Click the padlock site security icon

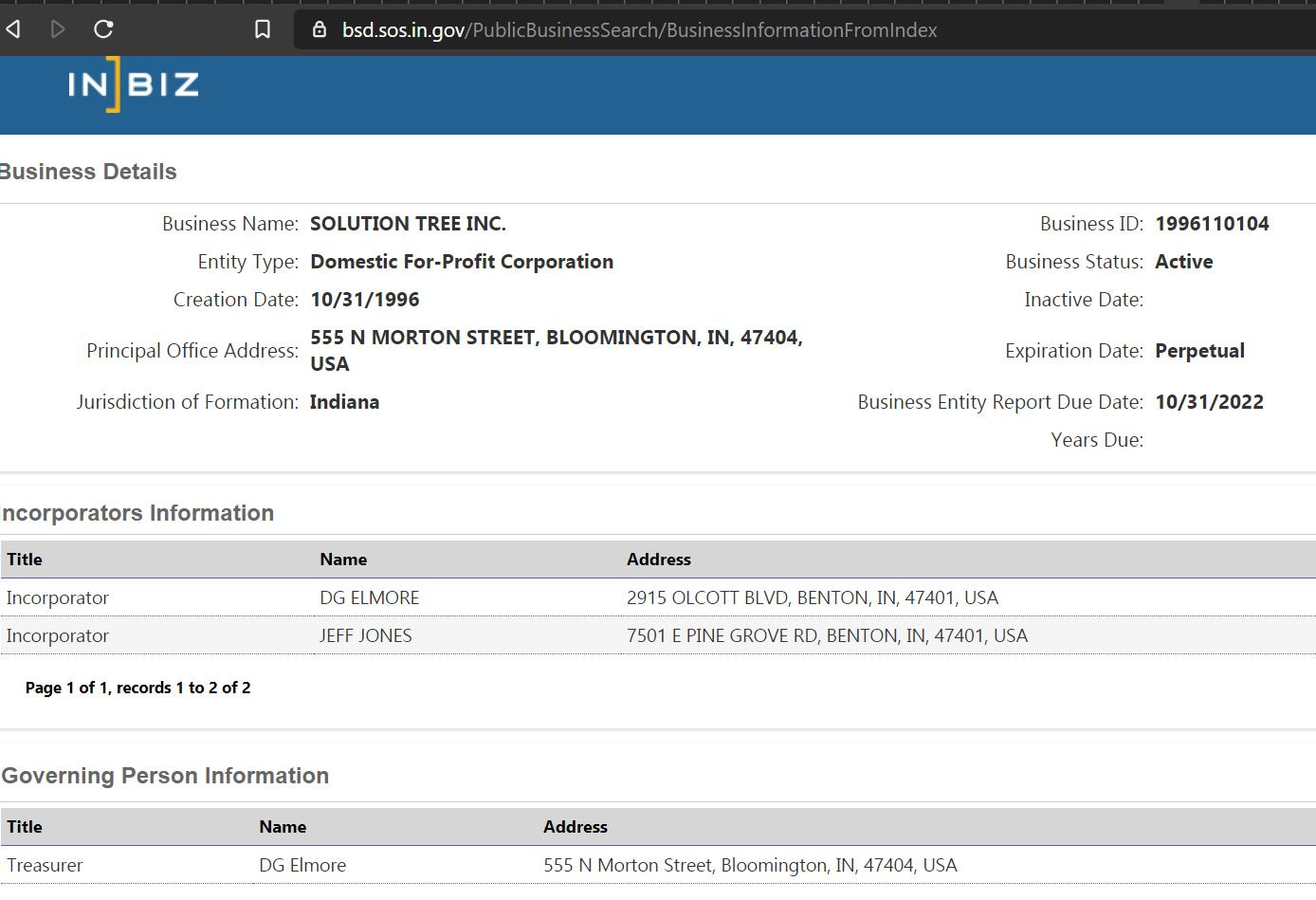[x=320, y=29]
